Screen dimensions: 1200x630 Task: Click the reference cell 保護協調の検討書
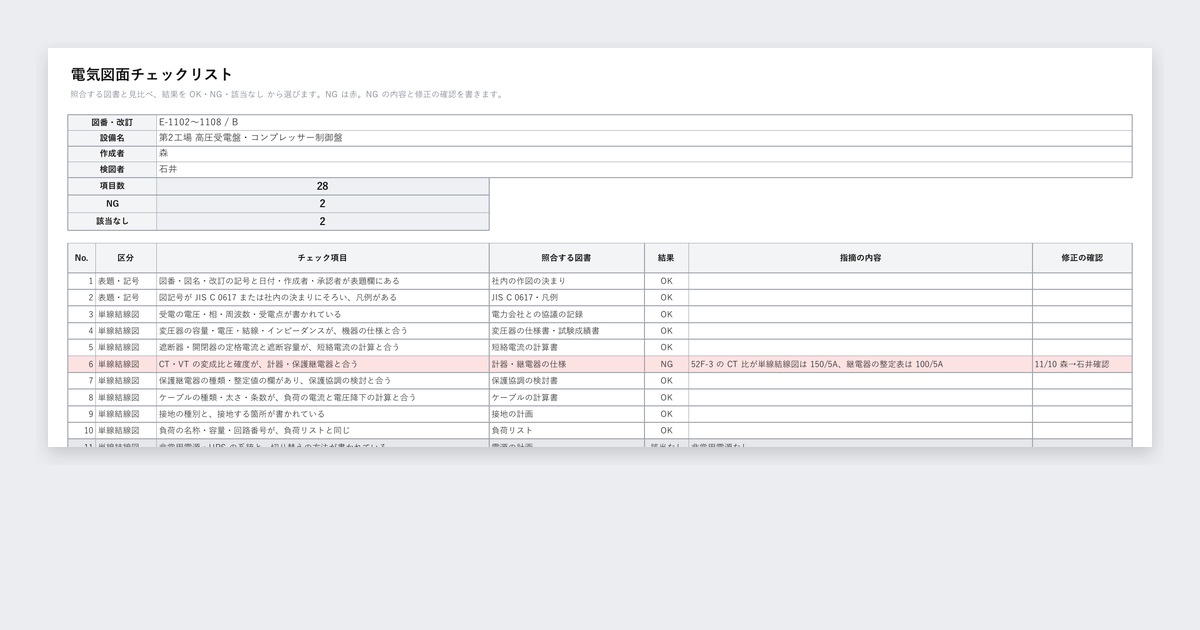[566, 381]
